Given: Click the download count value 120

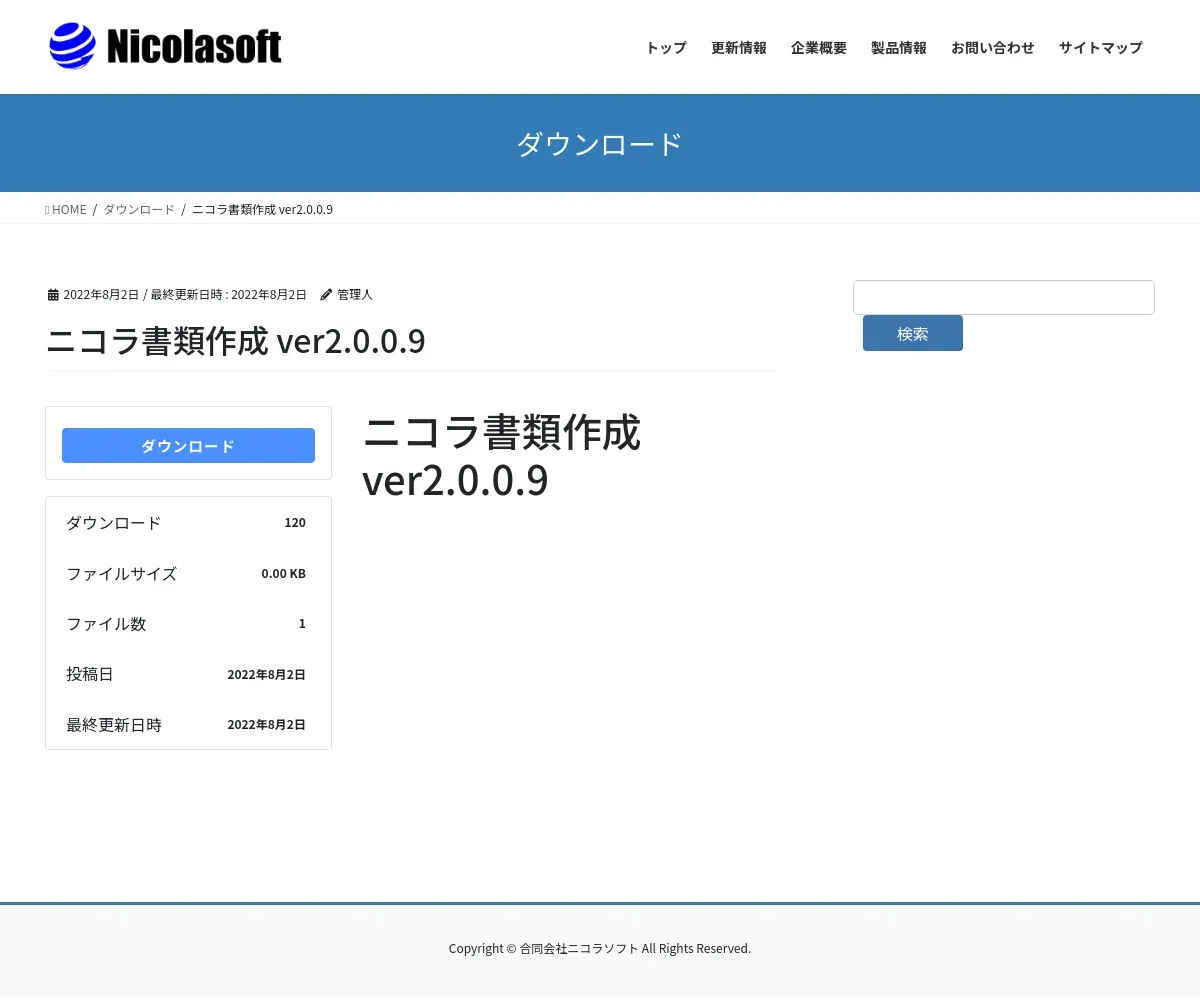Looking at the screenshot, I should pyautogui.click(x=295, y=523).
